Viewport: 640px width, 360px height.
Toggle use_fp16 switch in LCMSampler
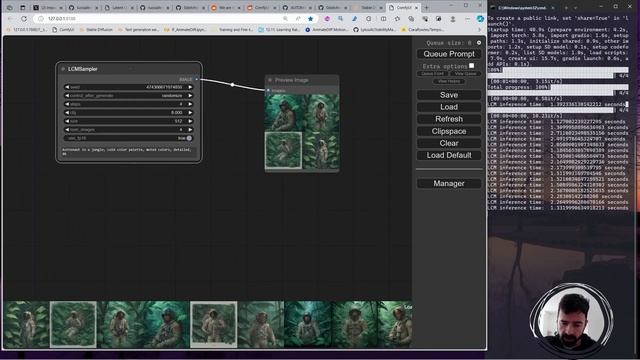point(189,138)
